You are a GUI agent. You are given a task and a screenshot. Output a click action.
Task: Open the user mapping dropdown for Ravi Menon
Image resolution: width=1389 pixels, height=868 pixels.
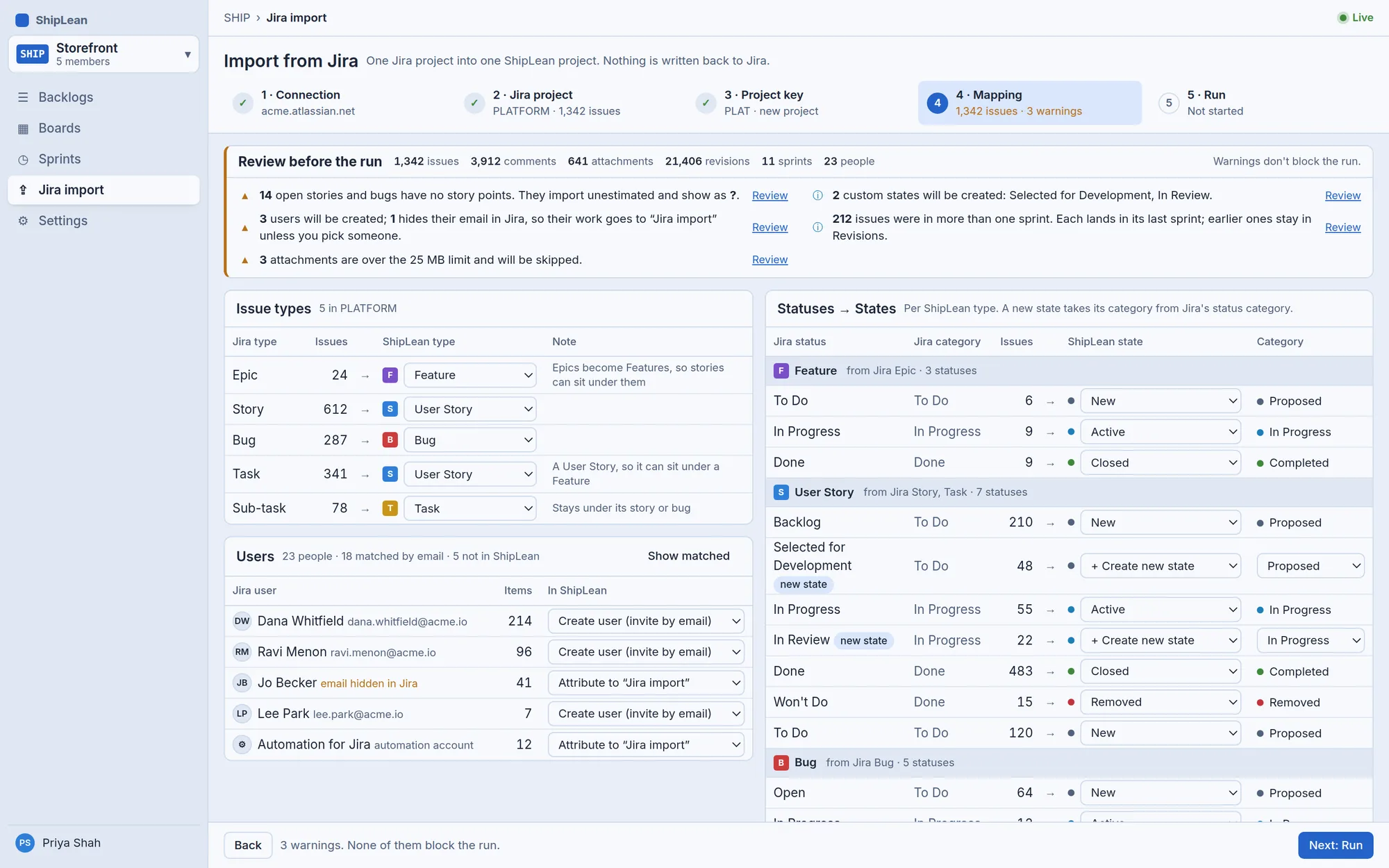pyautogui.click(x=646, y=652)
